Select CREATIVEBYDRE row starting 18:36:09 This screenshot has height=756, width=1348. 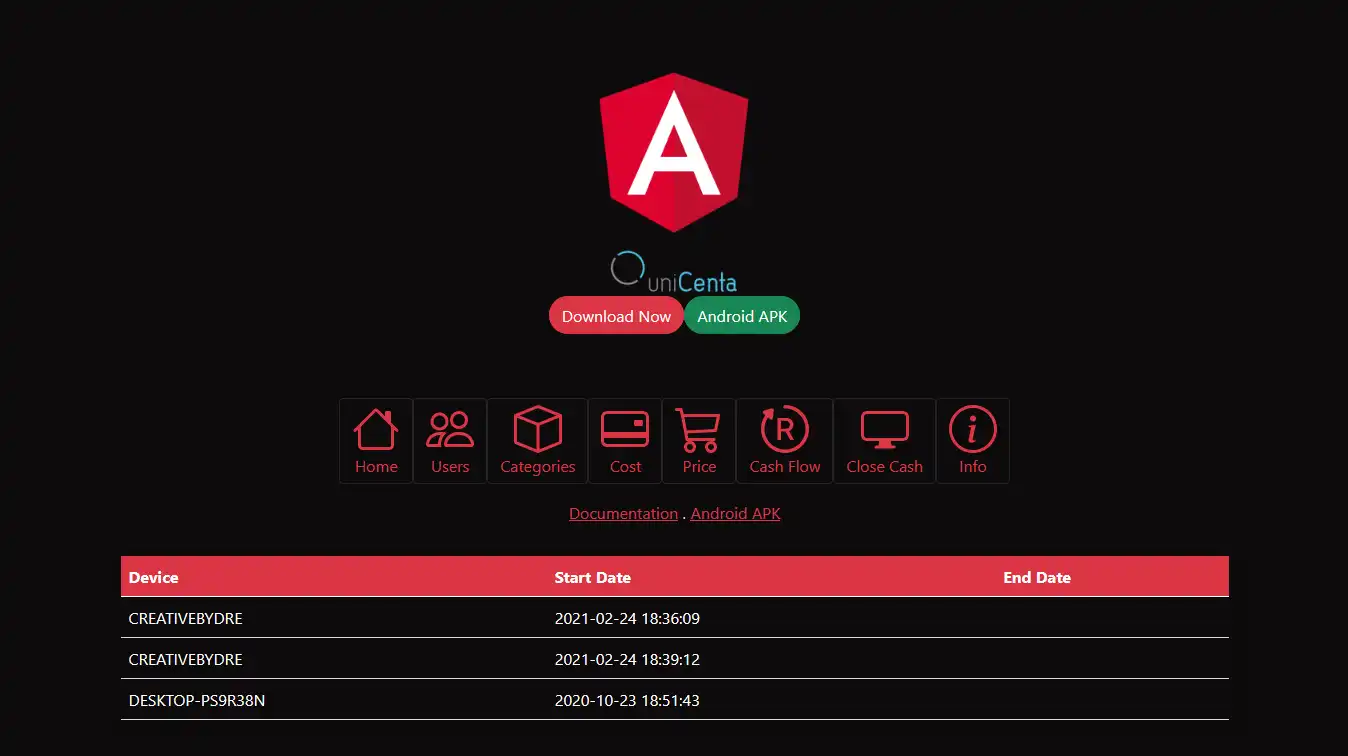pyautogui.click(x=675, y=618)
